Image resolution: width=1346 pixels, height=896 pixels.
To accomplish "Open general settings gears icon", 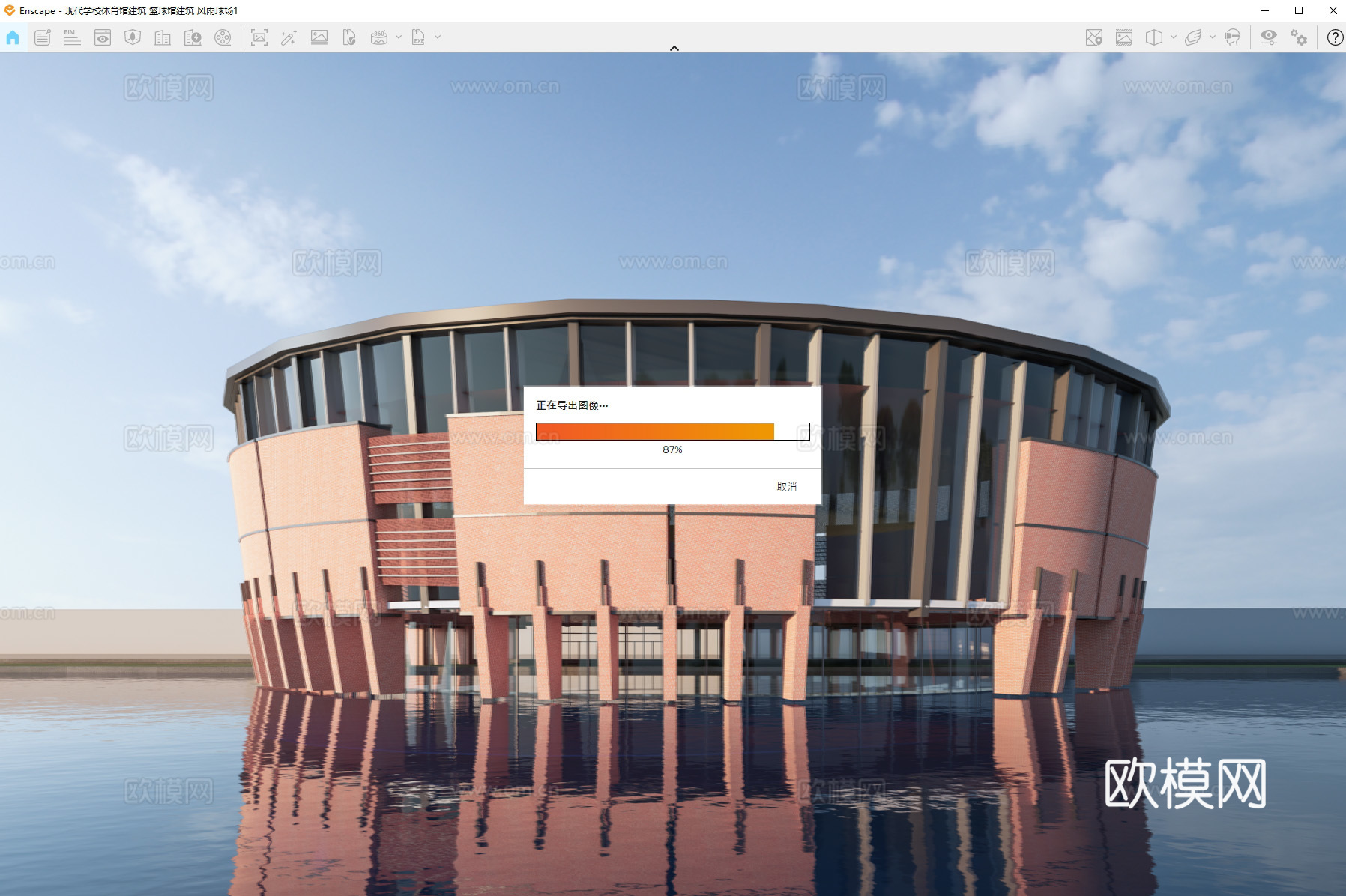I will (1299, 37).
